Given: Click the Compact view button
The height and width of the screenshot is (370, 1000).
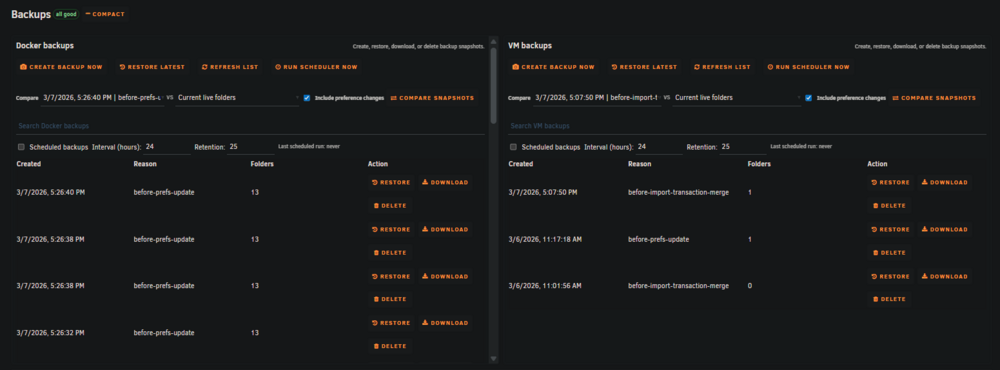Looking at the screenshot, I should 105,14.
